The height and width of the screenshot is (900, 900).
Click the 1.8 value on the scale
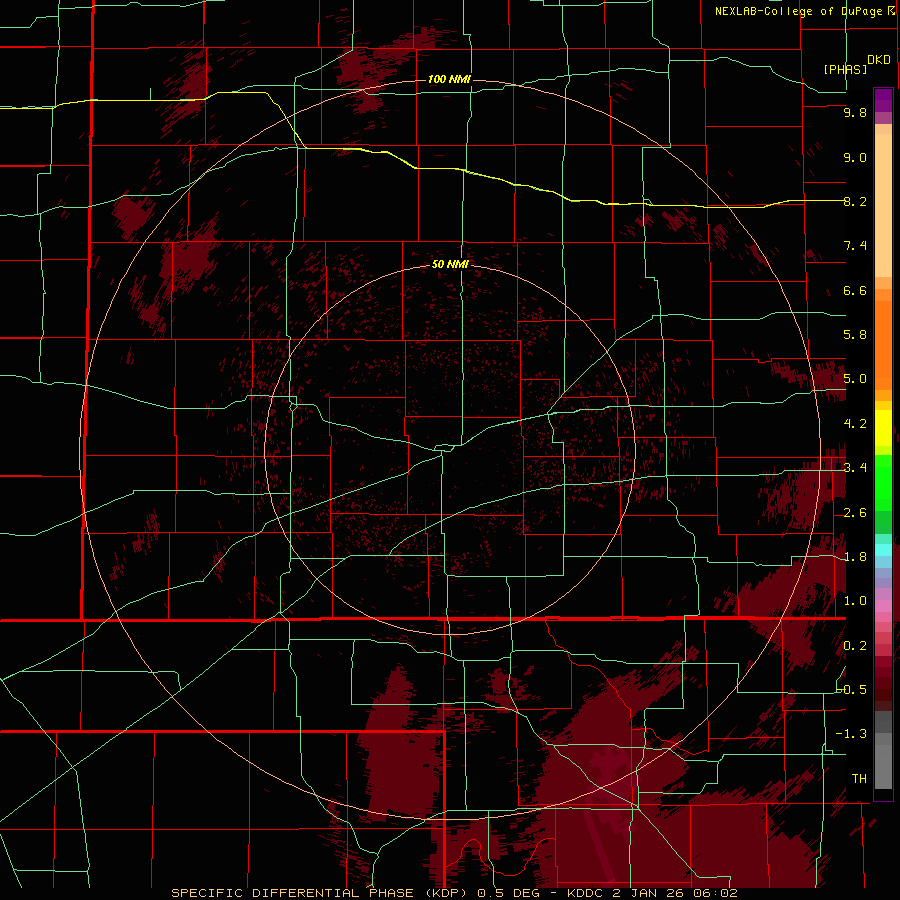pyautogui.click(x=855, y=557)
